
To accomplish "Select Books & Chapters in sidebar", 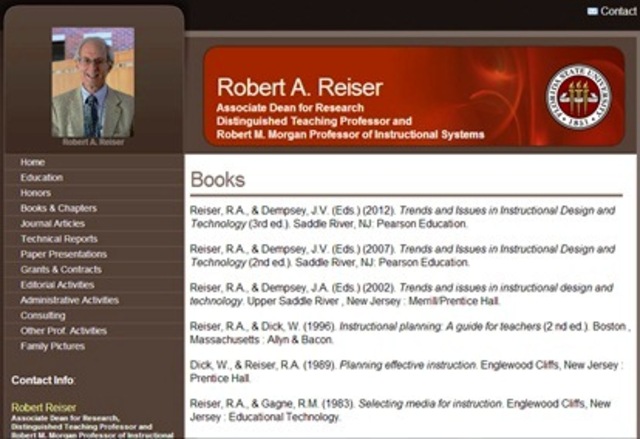I will pyautogui.click(x=59, y=208).
